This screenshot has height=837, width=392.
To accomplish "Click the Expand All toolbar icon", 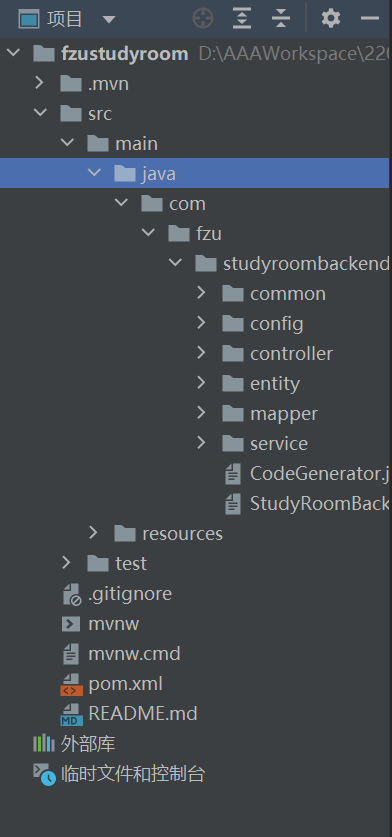I will tap(242, 19).
